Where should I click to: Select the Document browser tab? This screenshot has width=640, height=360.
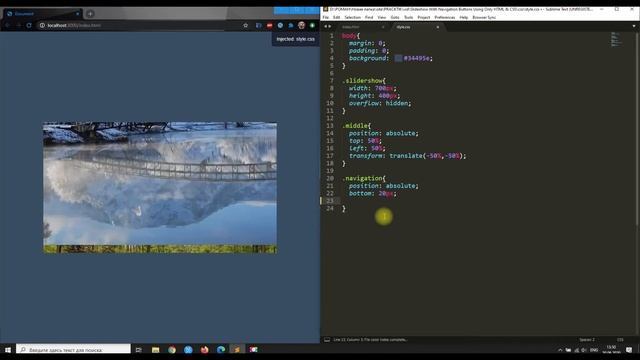(42, 14)
